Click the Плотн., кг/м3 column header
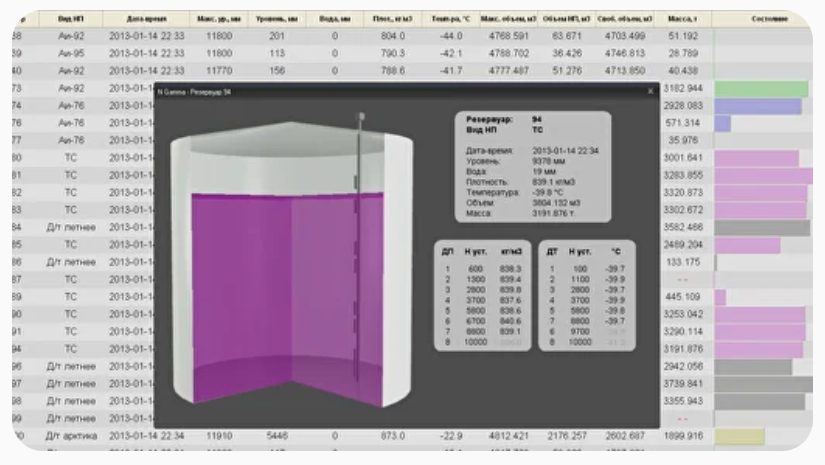 point(392,19)
